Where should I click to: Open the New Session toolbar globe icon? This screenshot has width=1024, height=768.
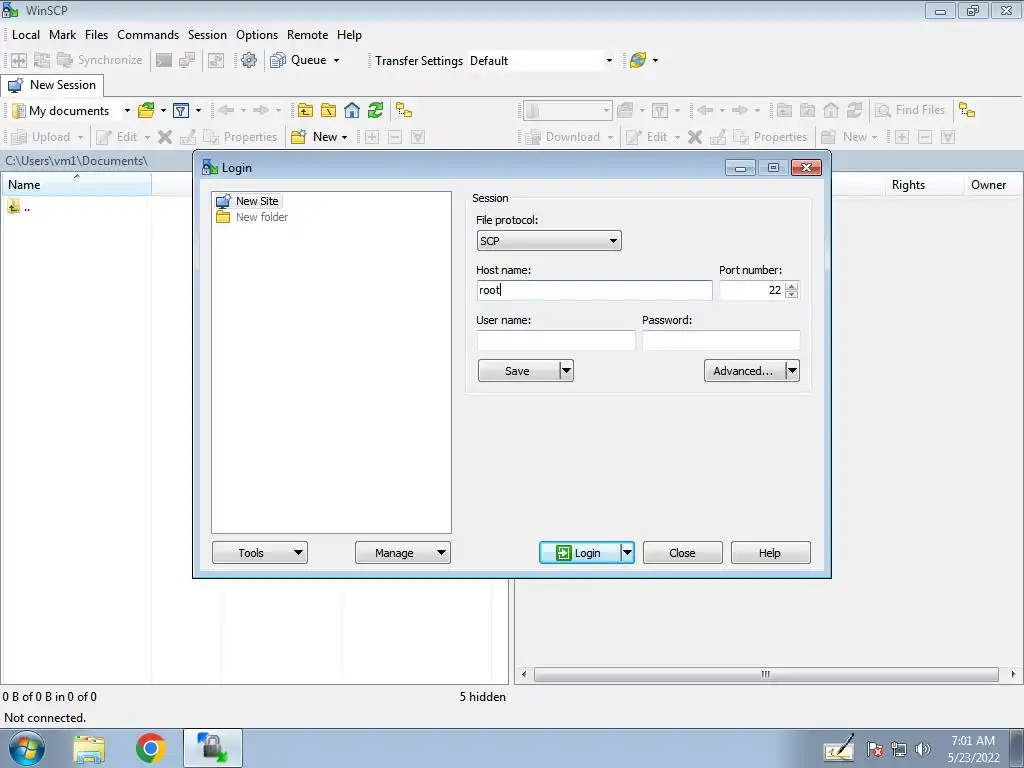638,60
